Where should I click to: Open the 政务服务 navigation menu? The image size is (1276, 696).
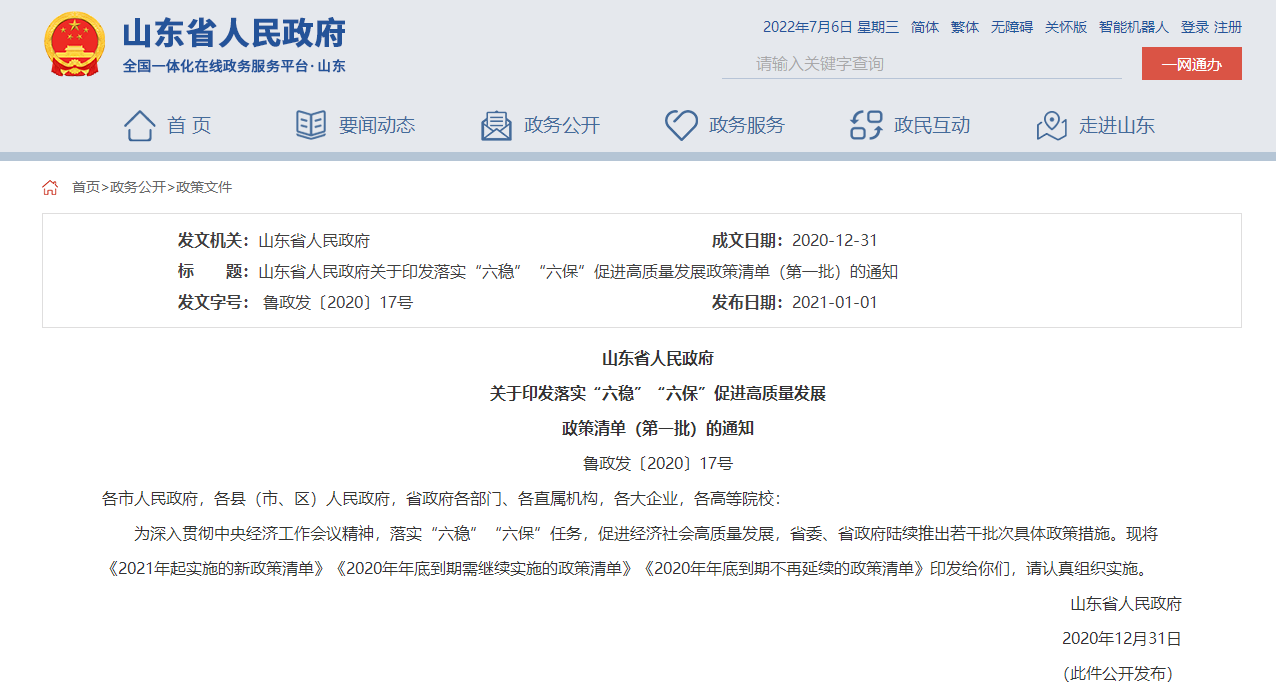746,125
